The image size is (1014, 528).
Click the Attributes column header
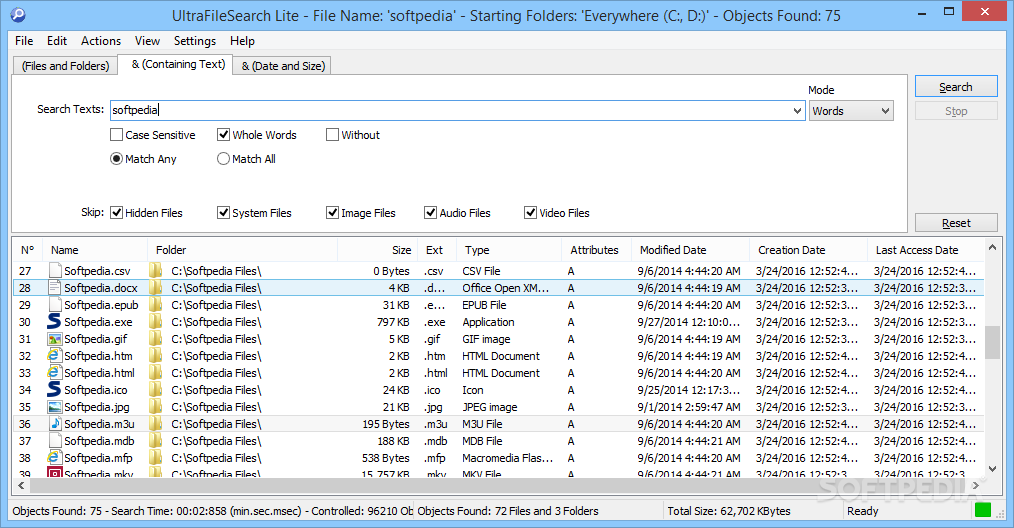(596, 250)
